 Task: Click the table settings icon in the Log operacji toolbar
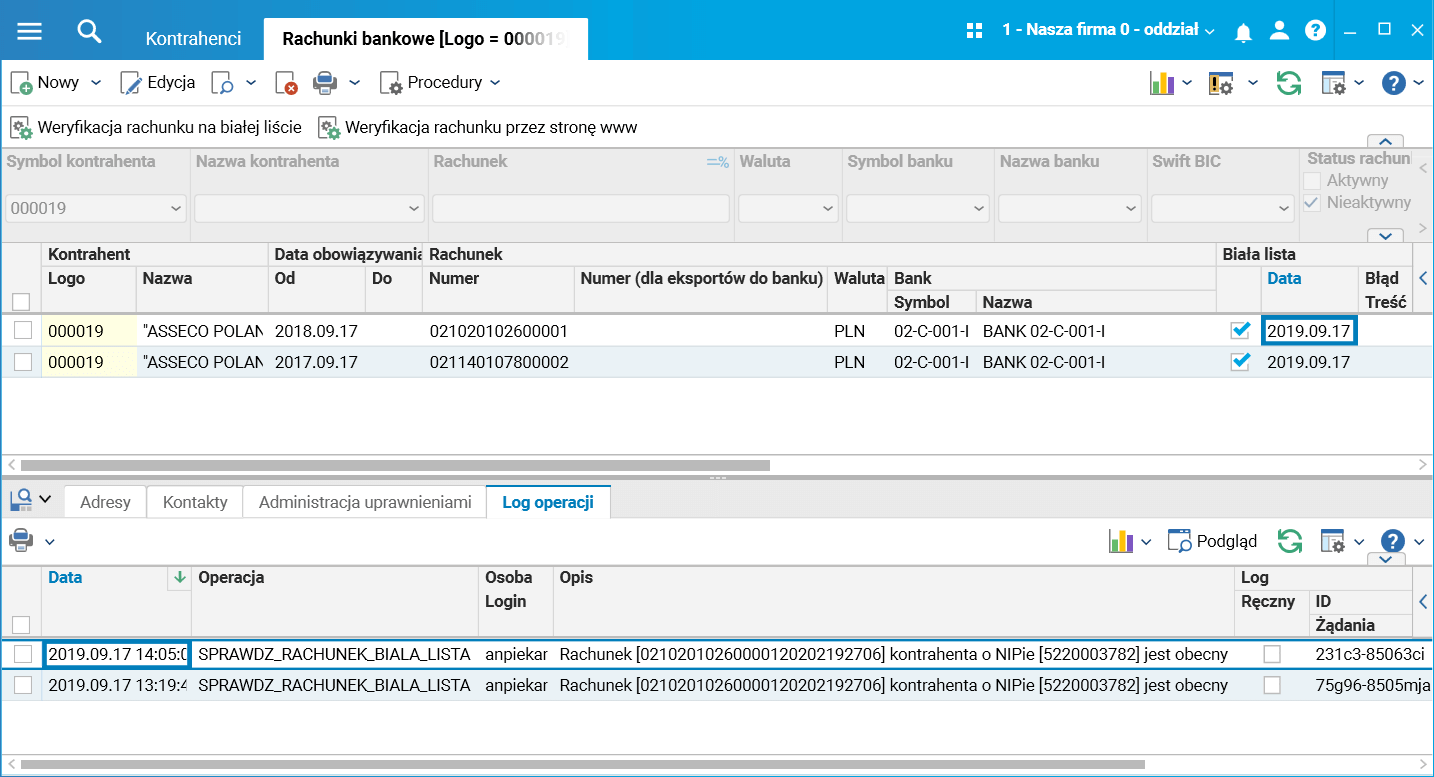(1334, 542)
